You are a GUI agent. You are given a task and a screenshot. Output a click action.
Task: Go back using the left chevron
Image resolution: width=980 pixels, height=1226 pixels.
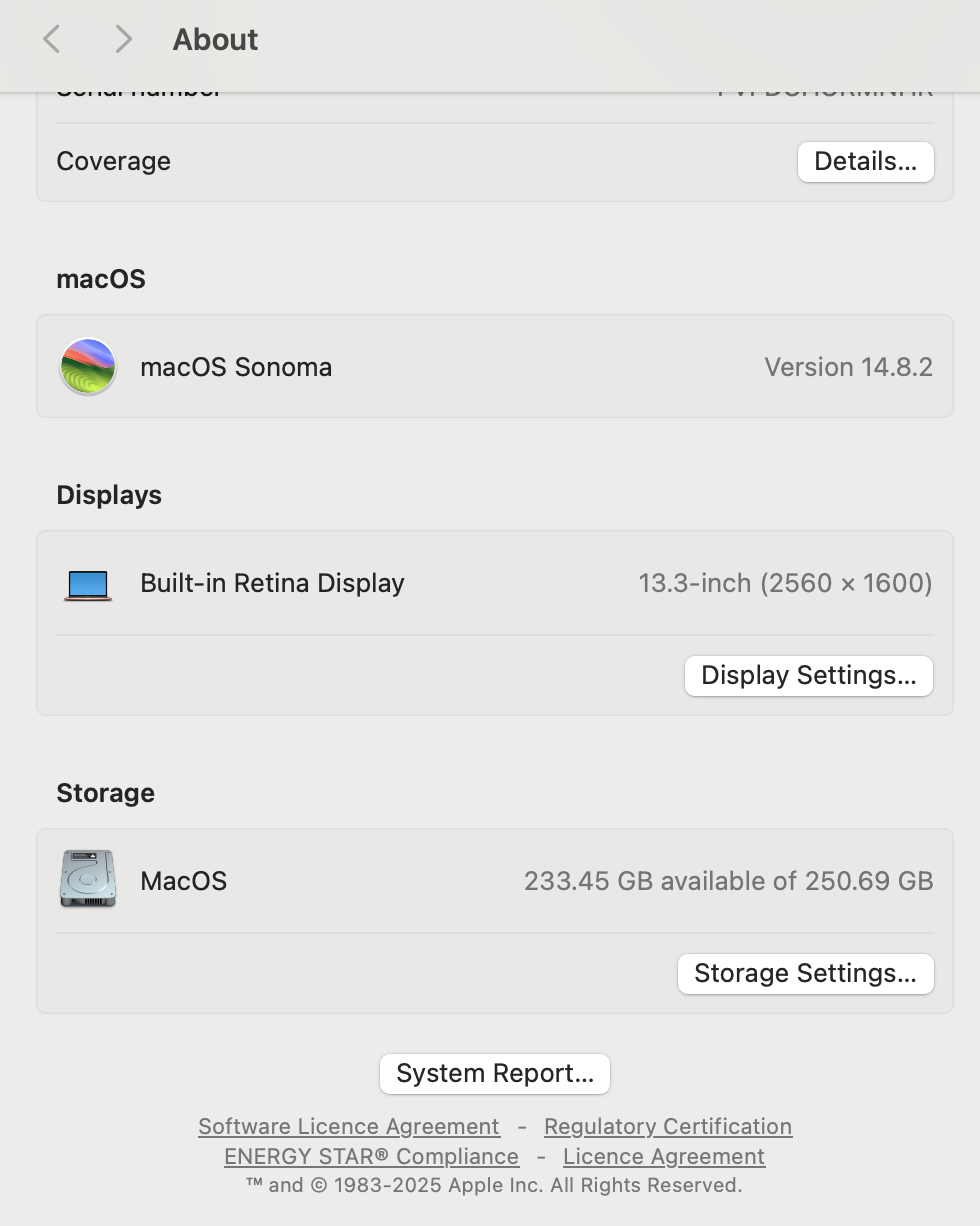52,40
